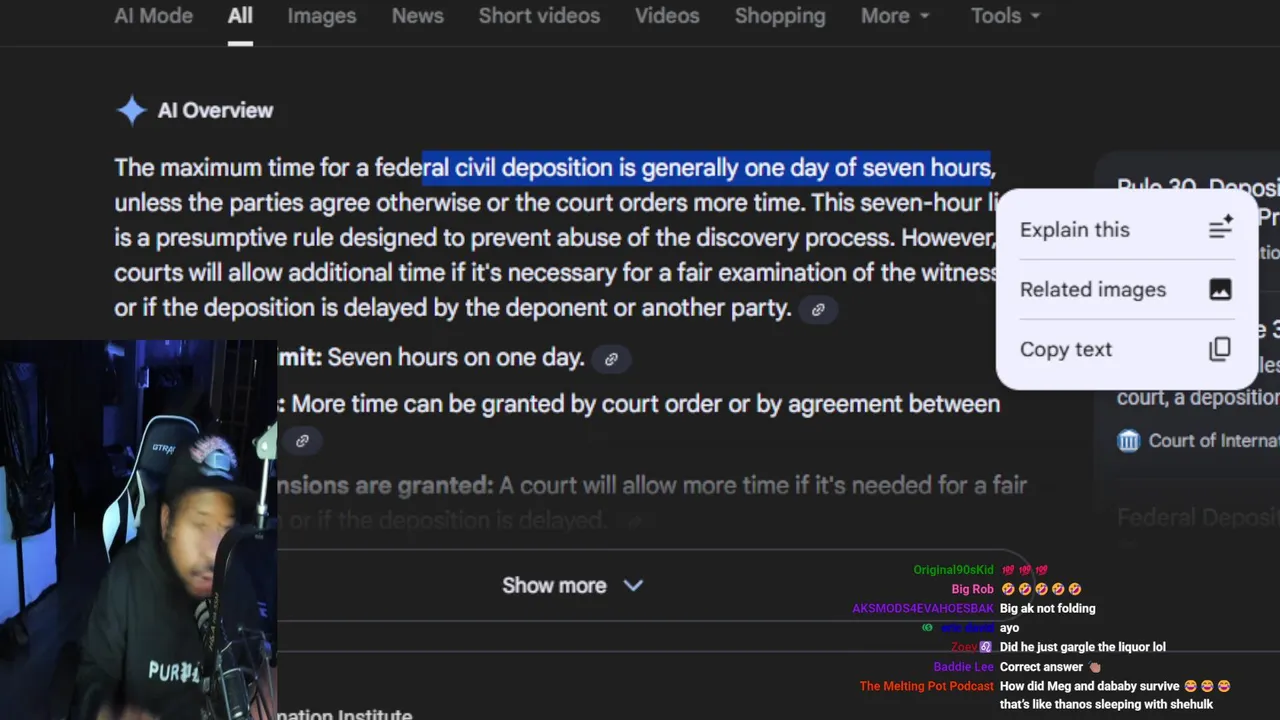This screenshot has height=720, width=1280.
Task: Open the Federal Deposition source card
Action: click(1198, 518)
